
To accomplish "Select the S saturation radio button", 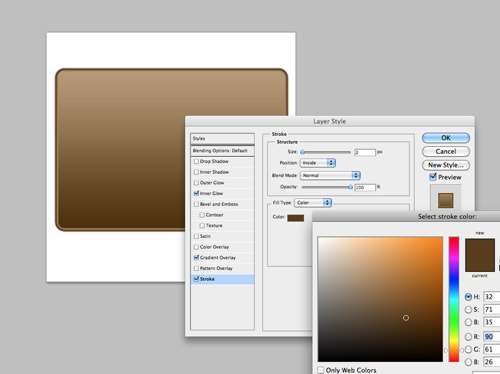I will [468, 310].
